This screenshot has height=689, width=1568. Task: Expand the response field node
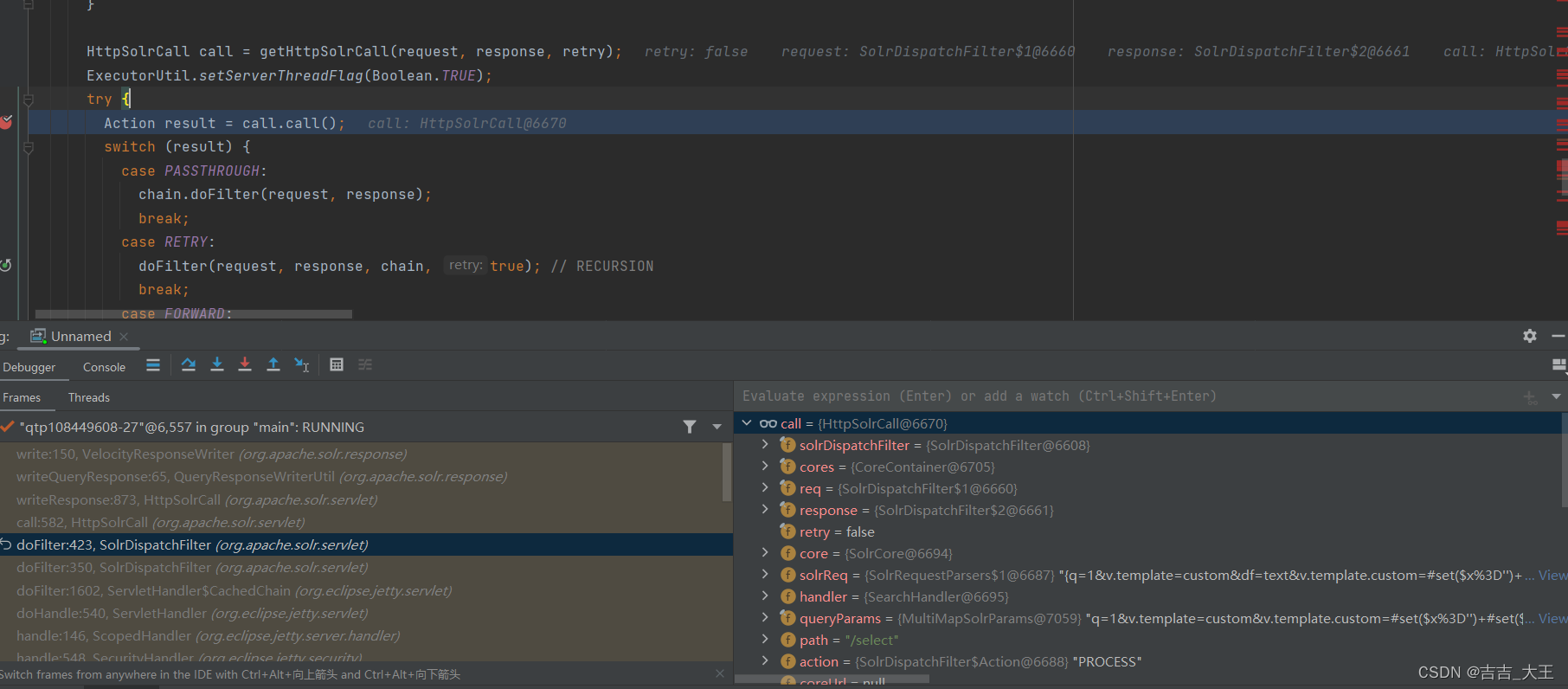coord(765,510)
